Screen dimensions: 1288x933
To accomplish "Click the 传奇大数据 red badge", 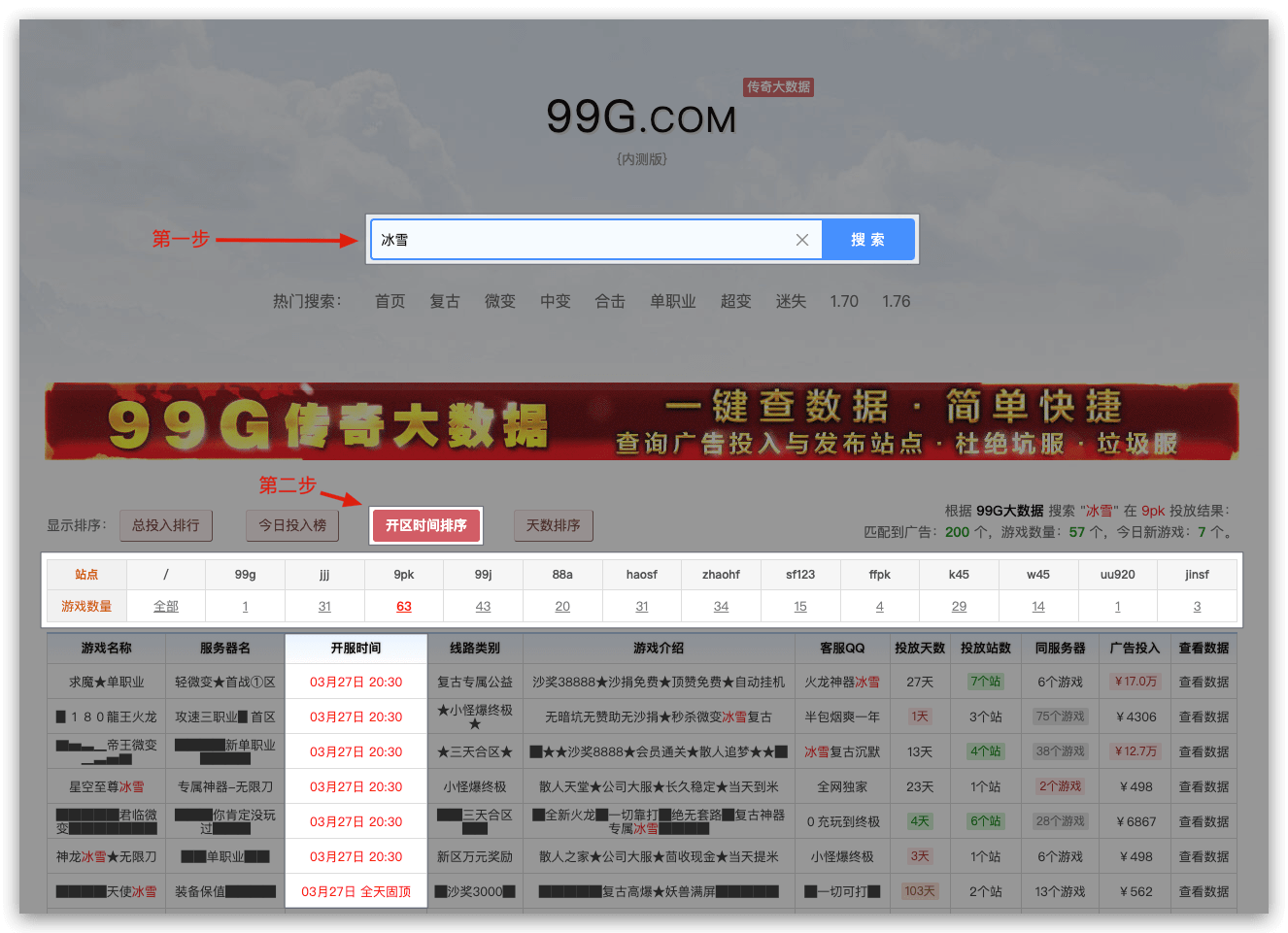I will coord(778,86).
